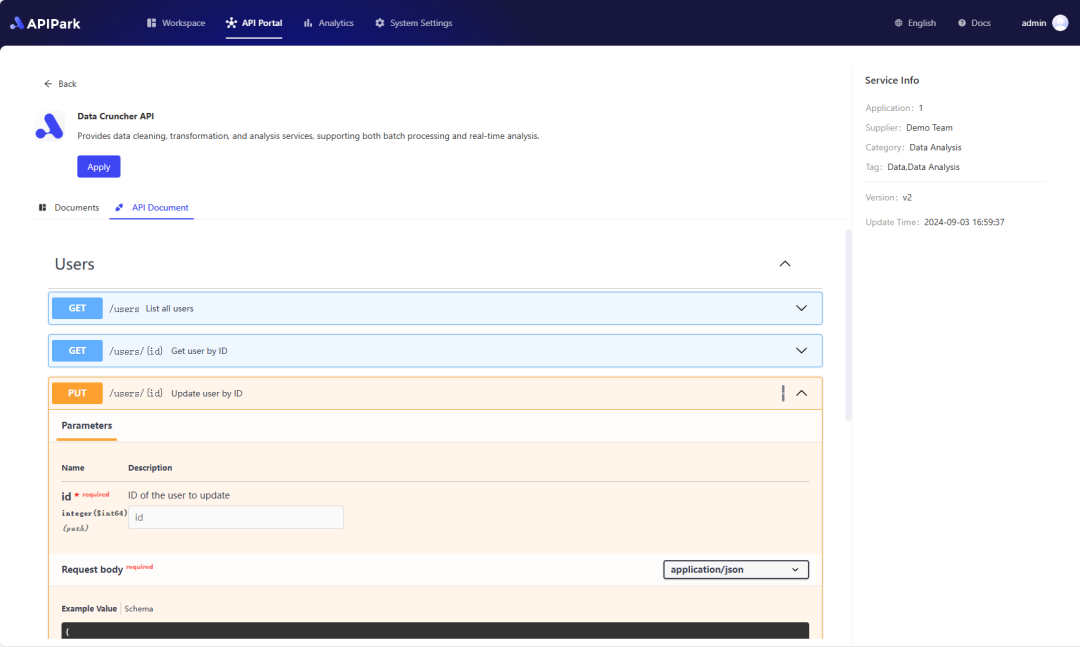Click the globe language icon
The height and width of the screenshot is (647, 1080).
898,23
